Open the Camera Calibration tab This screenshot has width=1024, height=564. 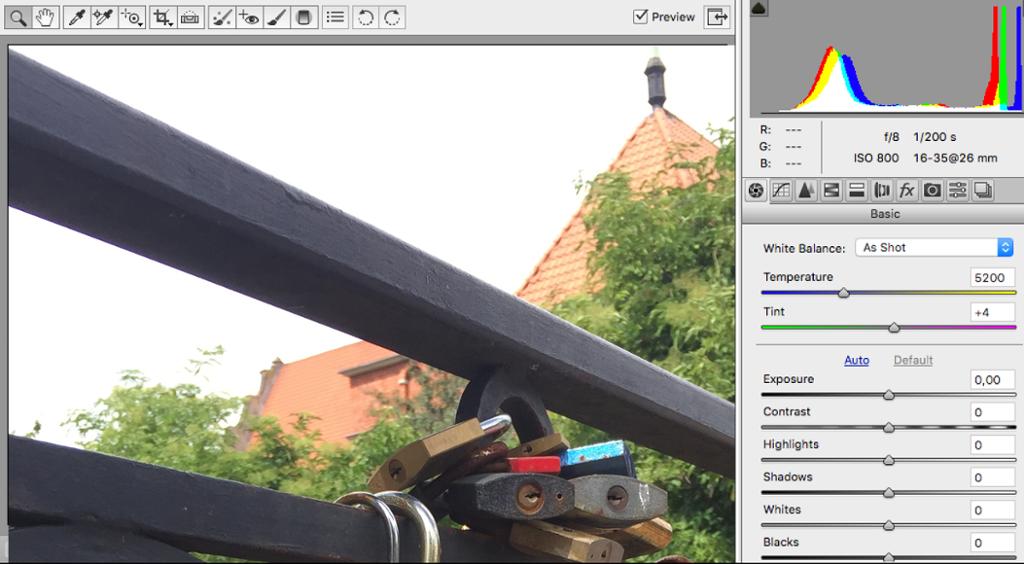(932, 190)
